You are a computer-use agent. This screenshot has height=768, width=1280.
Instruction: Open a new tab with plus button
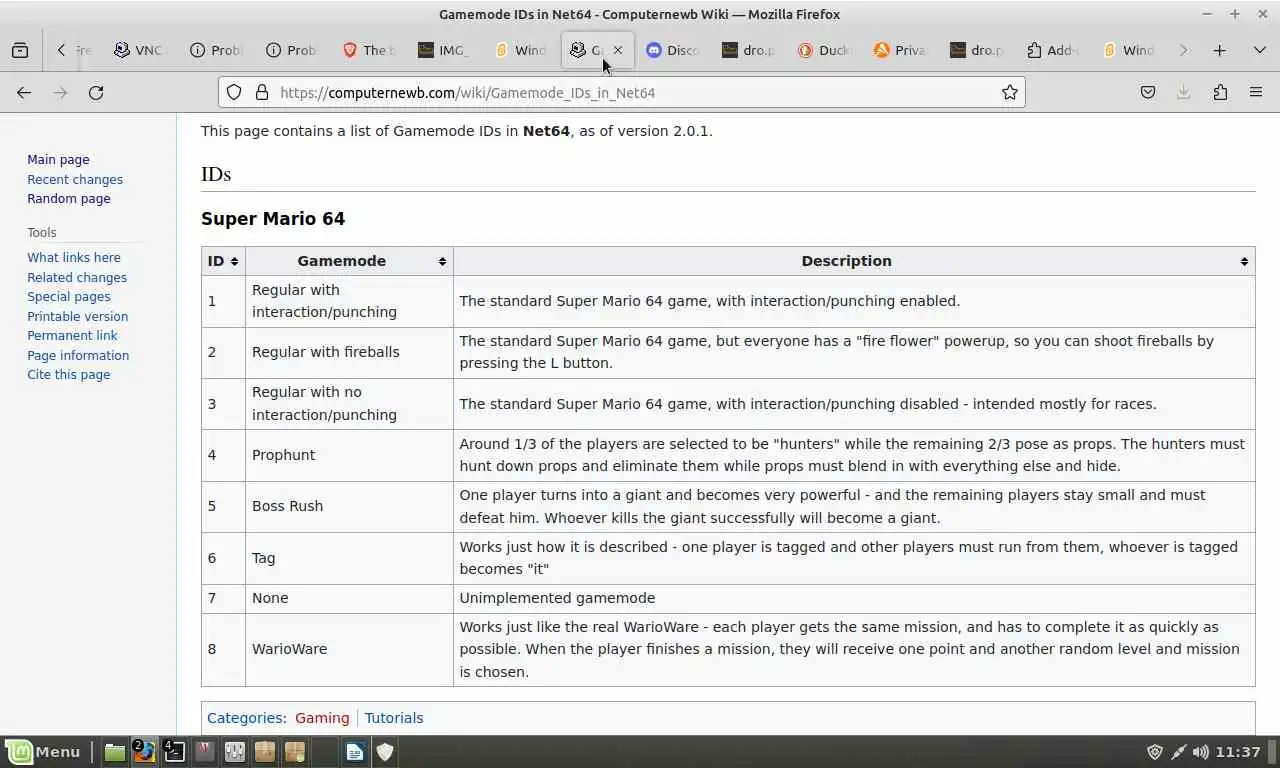(x=1219, y=50)
